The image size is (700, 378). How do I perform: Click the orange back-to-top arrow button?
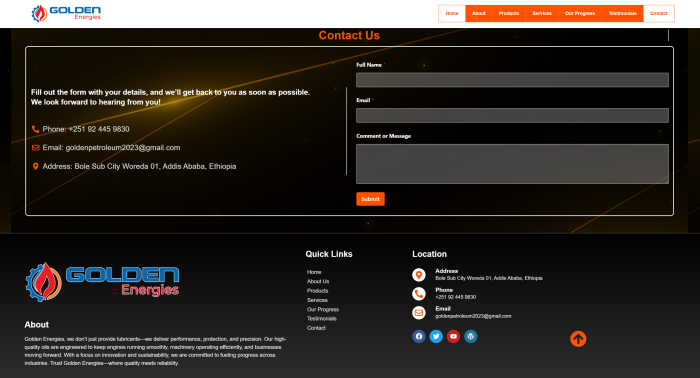coord(578,339)
